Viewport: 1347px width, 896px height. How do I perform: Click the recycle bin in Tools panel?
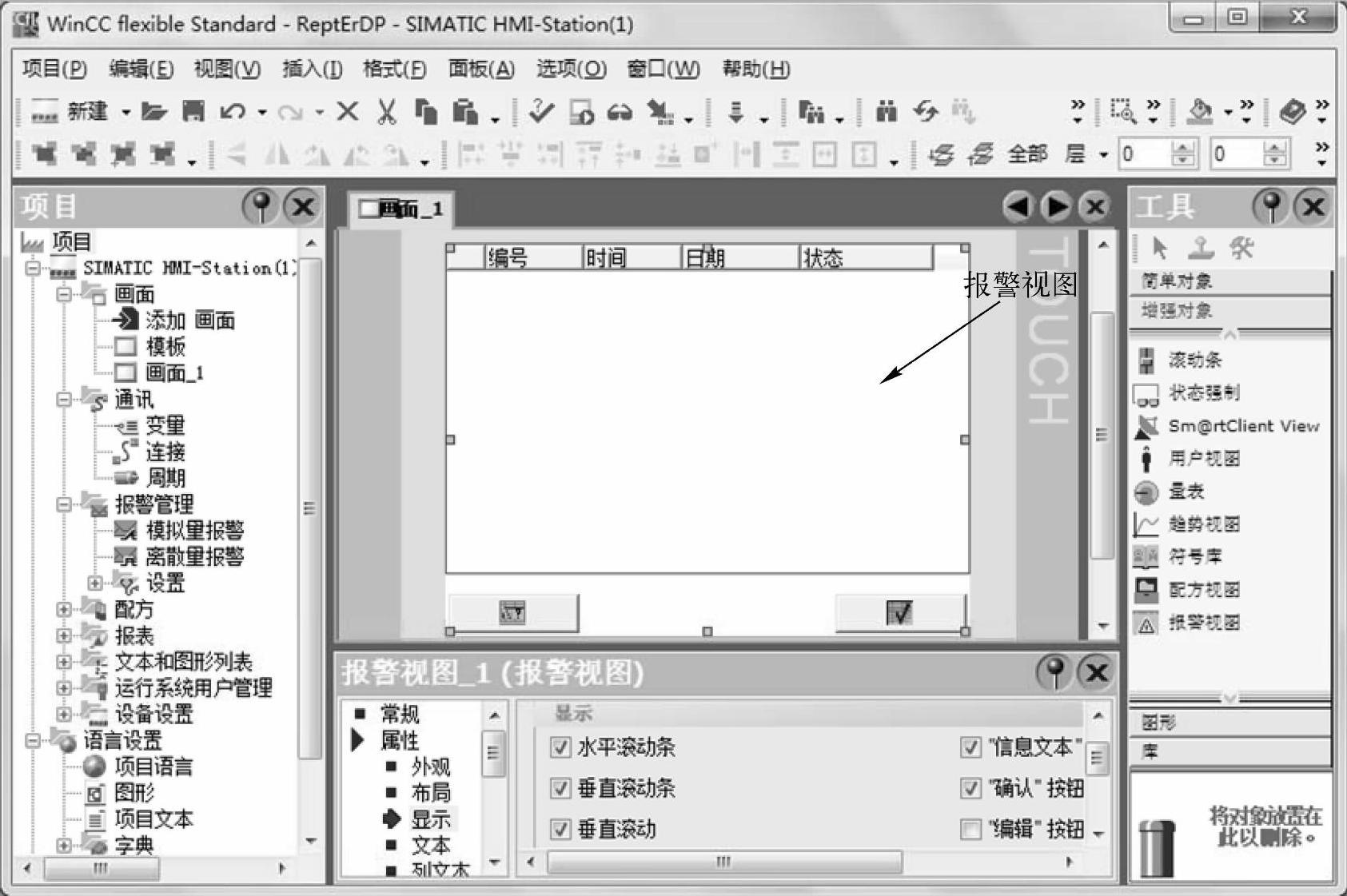point(1157,848)
